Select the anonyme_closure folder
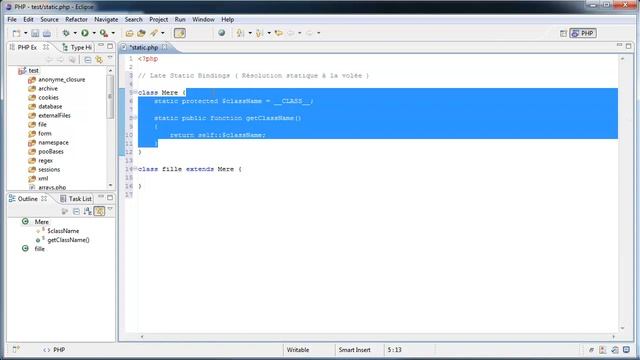 (57, 80)
